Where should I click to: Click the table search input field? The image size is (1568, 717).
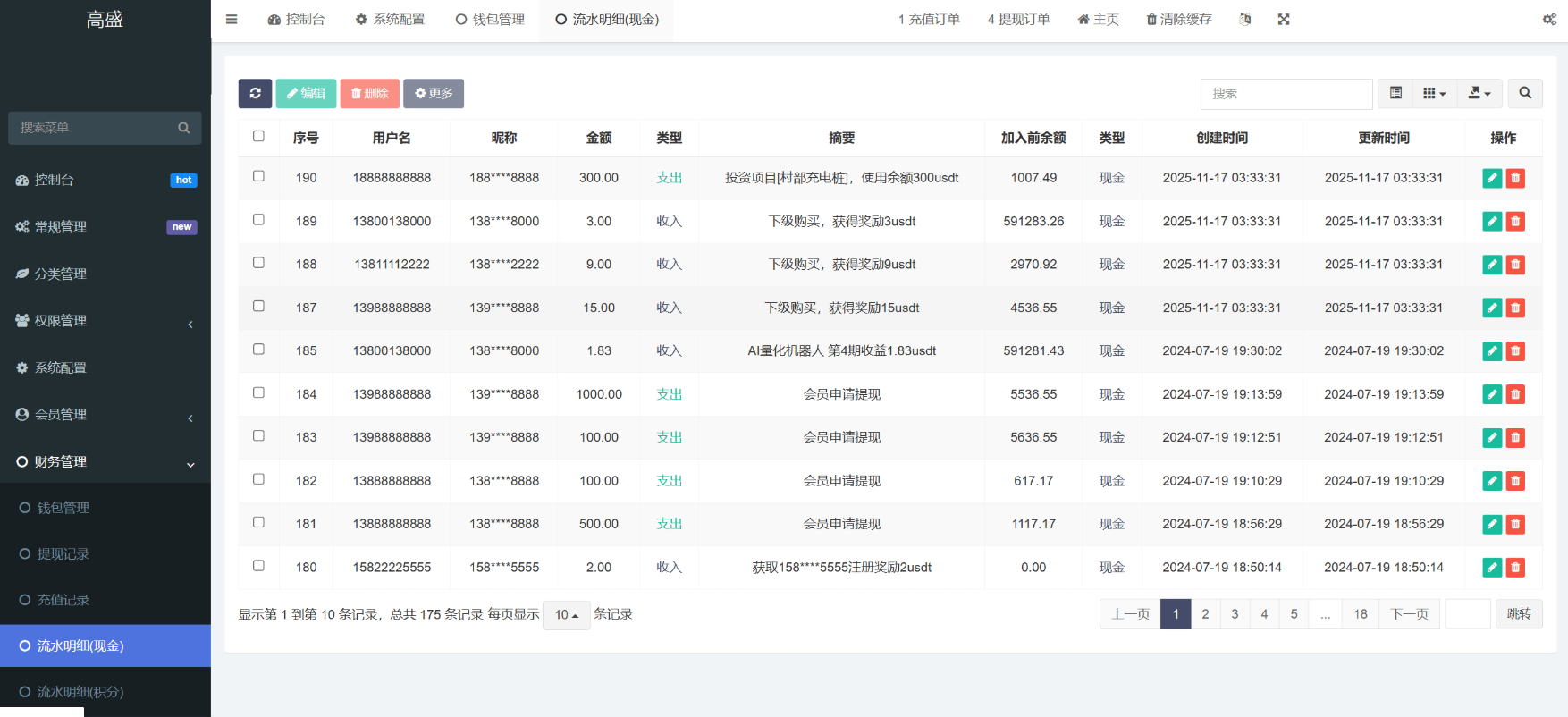click(1286, 93)
